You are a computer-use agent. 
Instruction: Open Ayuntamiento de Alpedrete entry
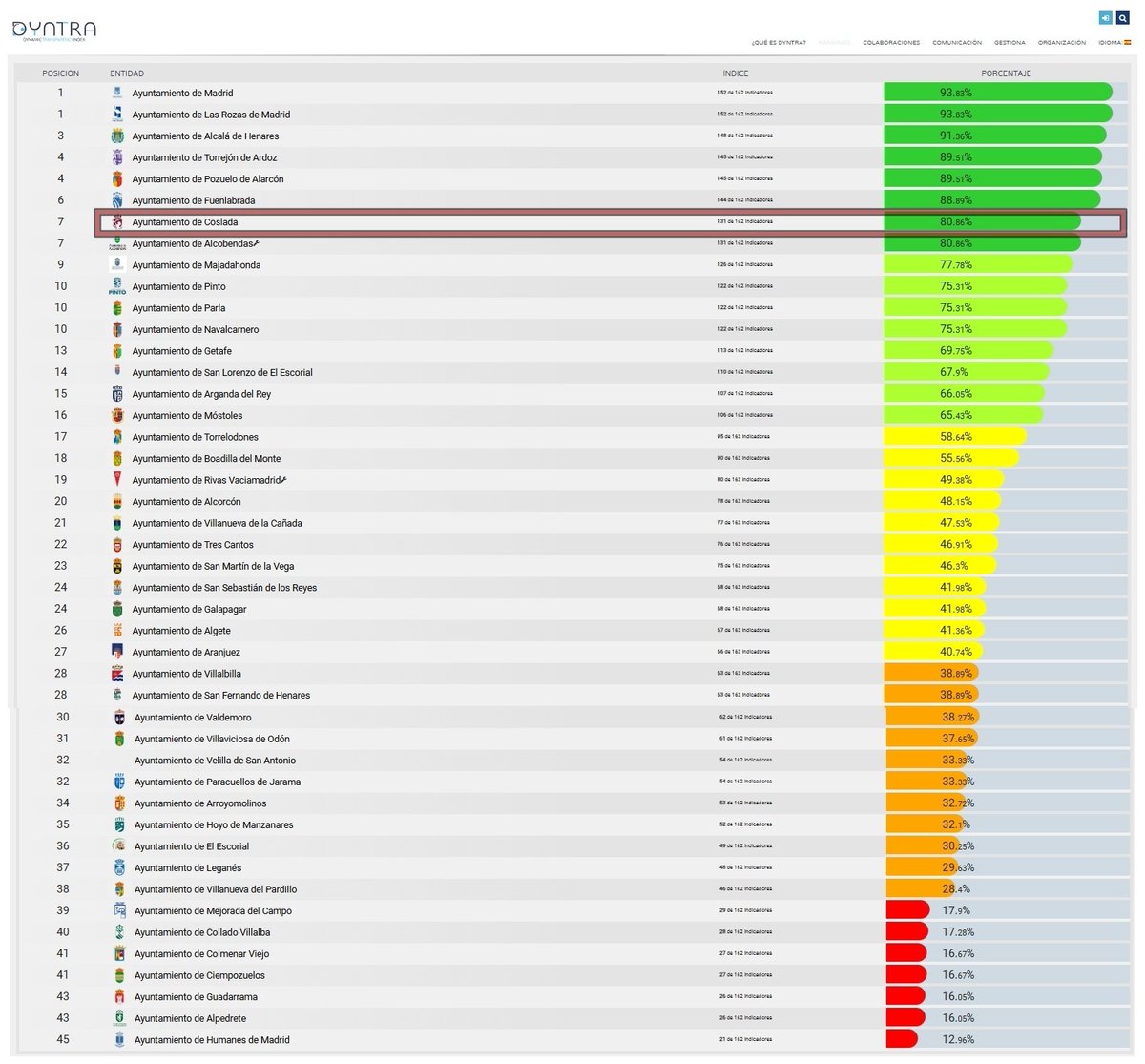pos(190,1018)
